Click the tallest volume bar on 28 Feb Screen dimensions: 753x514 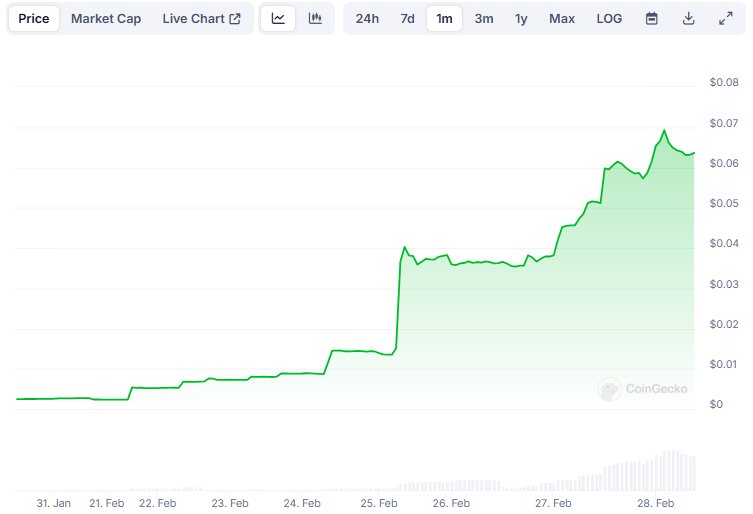(x=667, y=471)
